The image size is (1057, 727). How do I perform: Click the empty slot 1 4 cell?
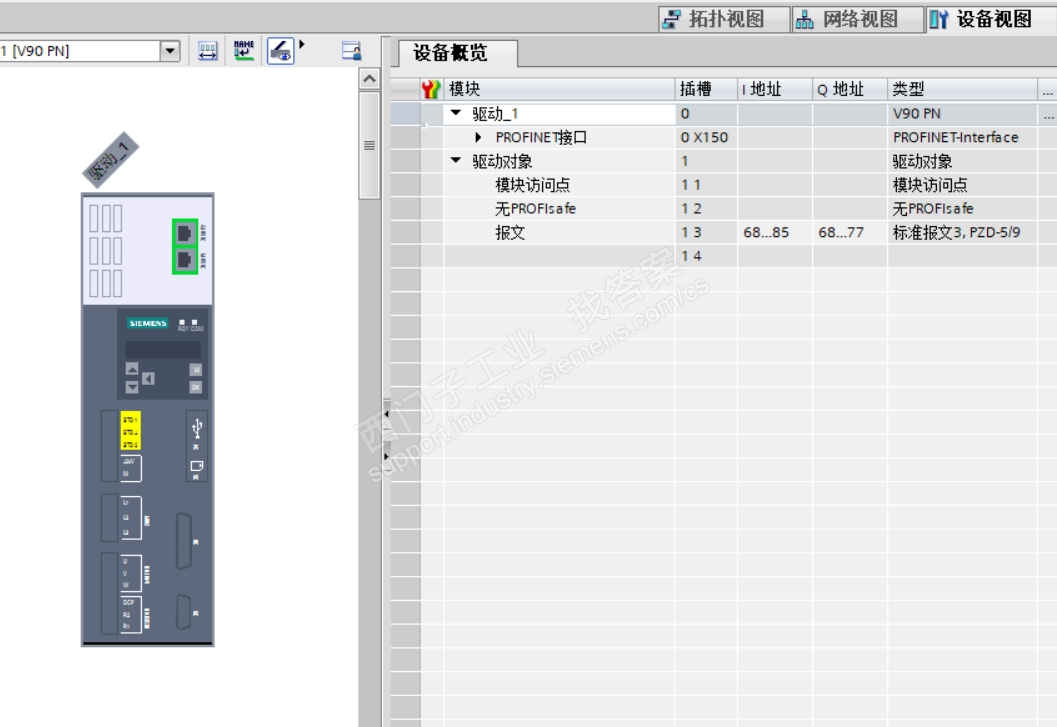(706, 256)
